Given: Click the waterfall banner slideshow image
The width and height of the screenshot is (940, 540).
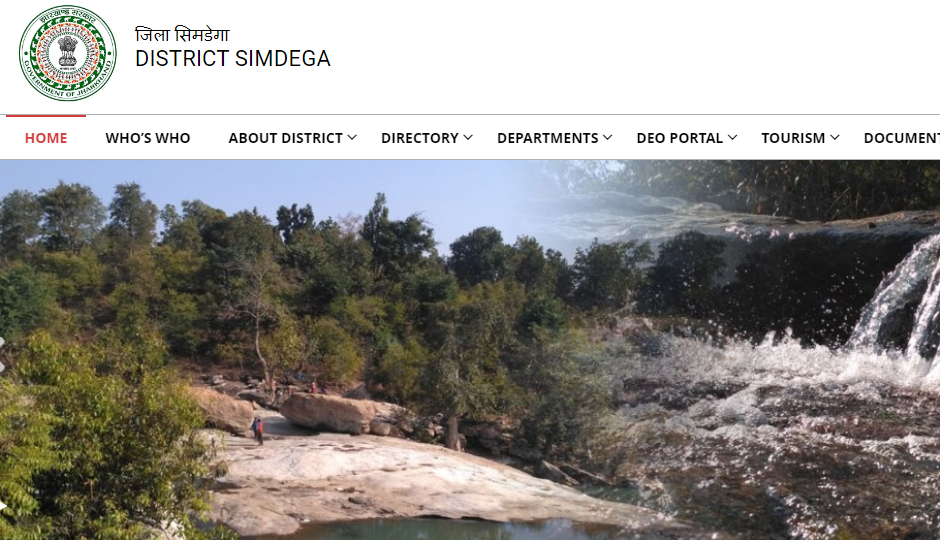Looking at the screenshot, I should (470, 350).
